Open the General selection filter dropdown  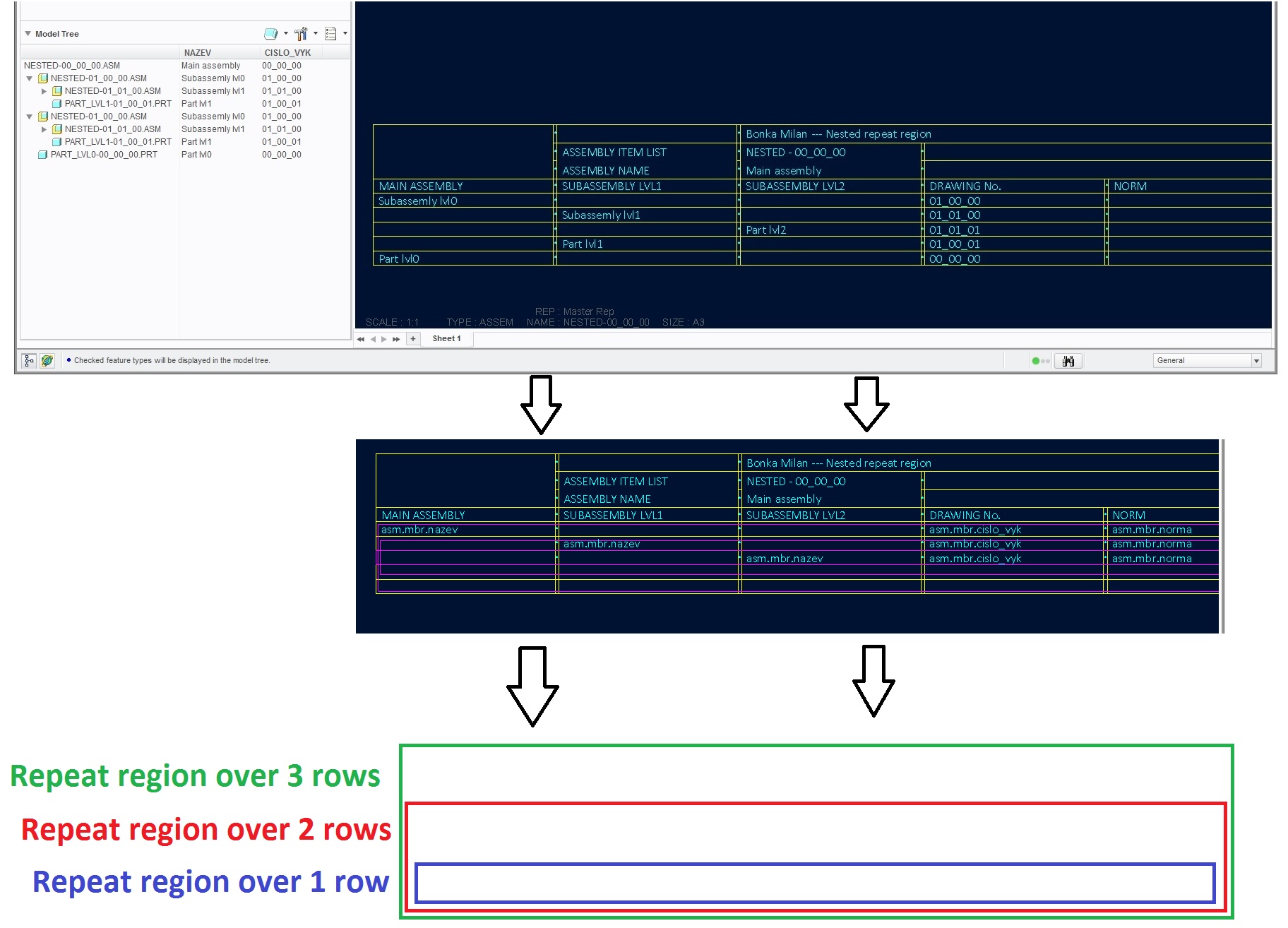(1207, 361)
